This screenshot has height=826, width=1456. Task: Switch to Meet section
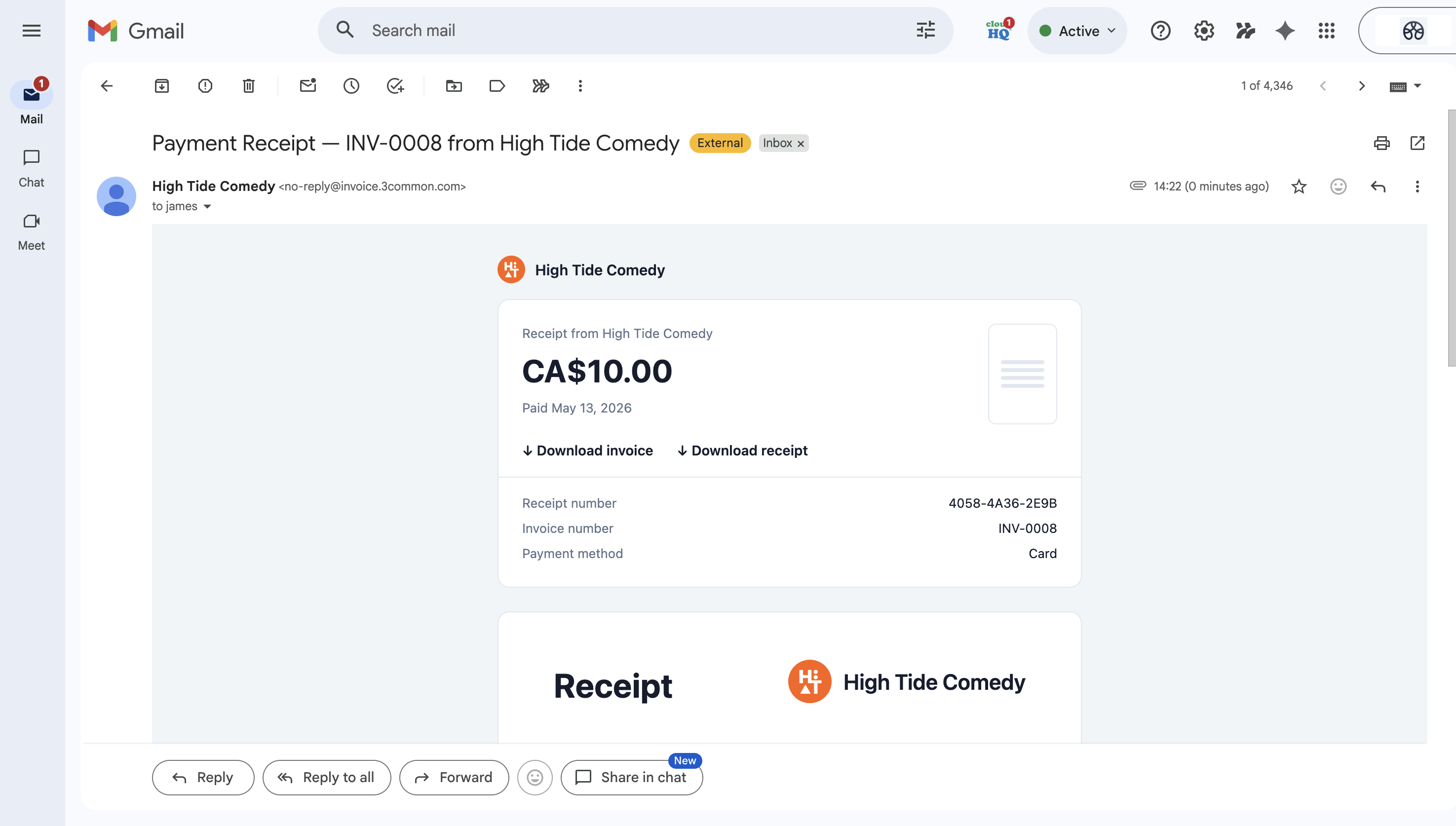pos(31,232)
